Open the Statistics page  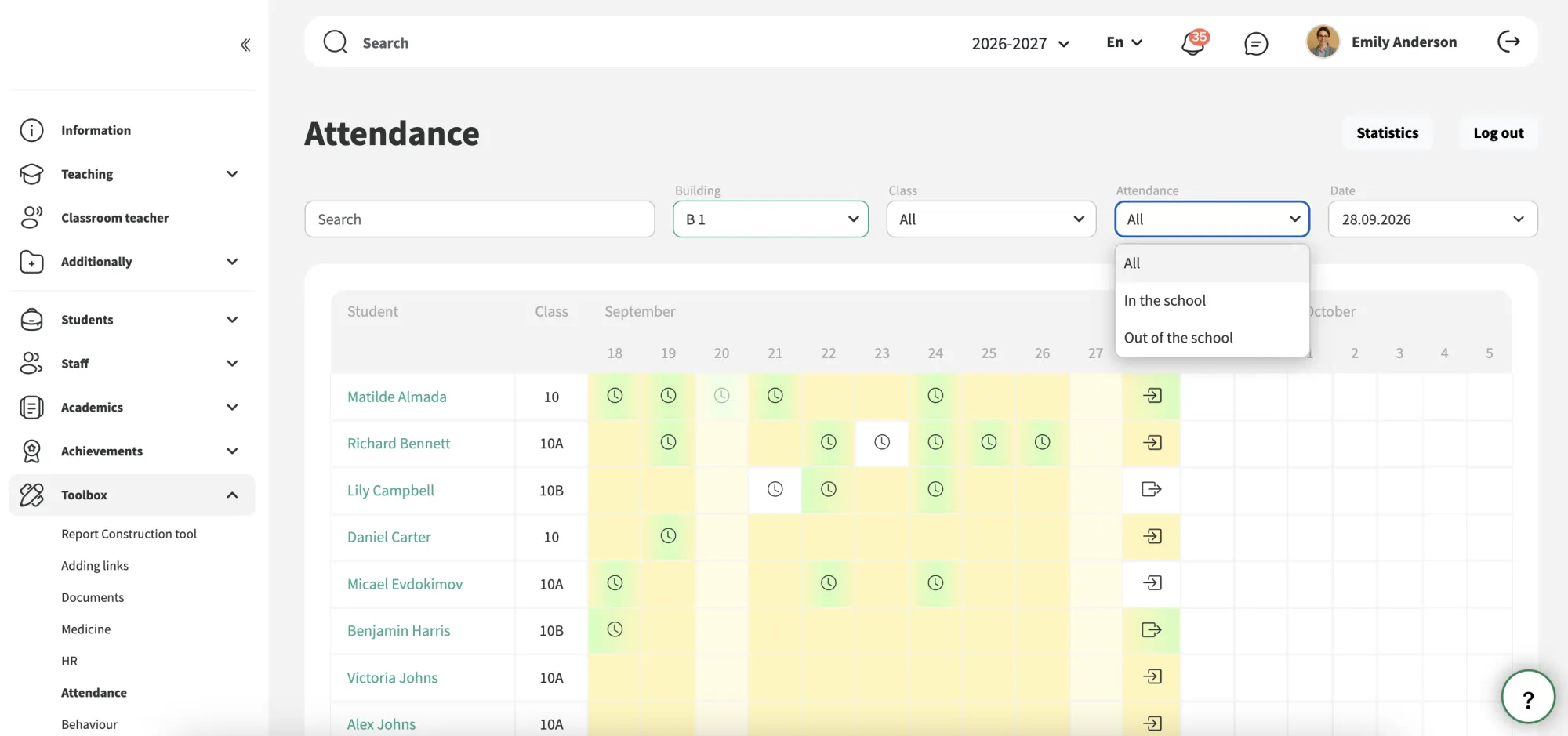coord(1387,132)
